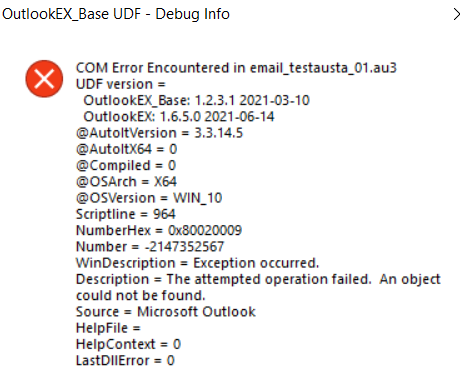The width and height of the screenshot is (460, 377).
Task: Click the @OSVersion = WIN_10 line
Action: click(x=149, y=198)
